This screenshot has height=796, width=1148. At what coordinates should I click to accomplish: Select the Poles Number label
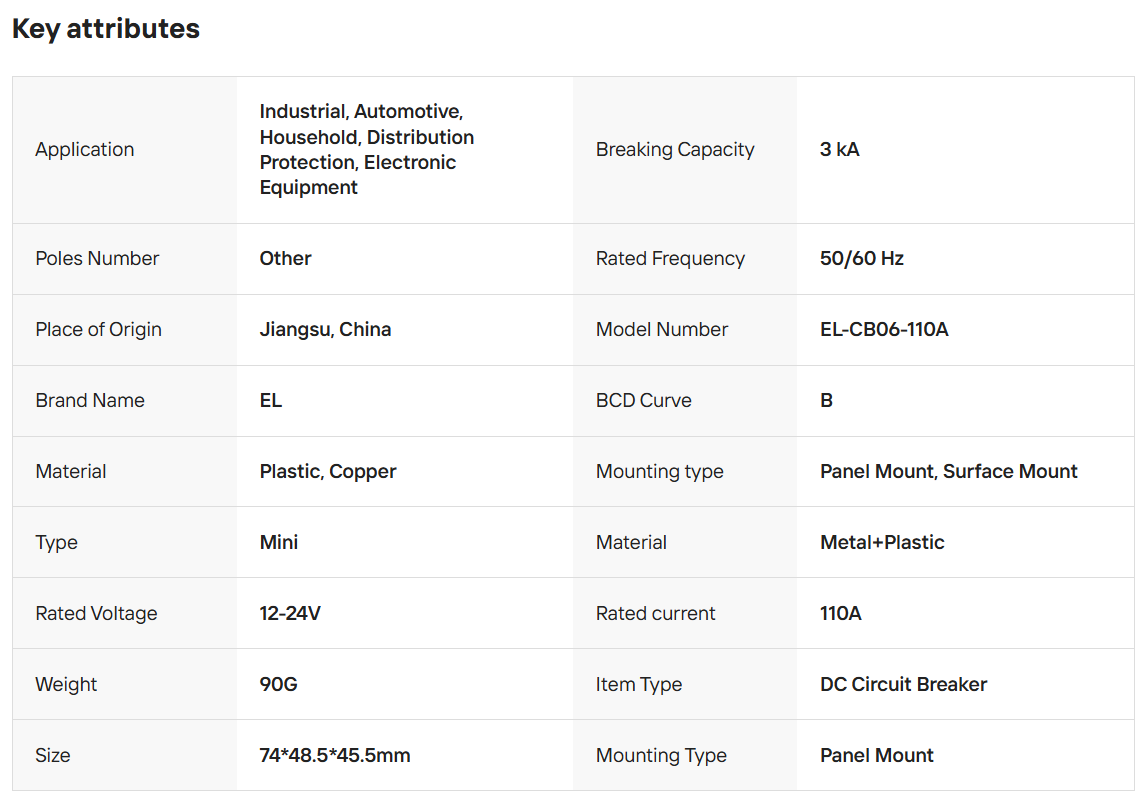pos(97,259)
